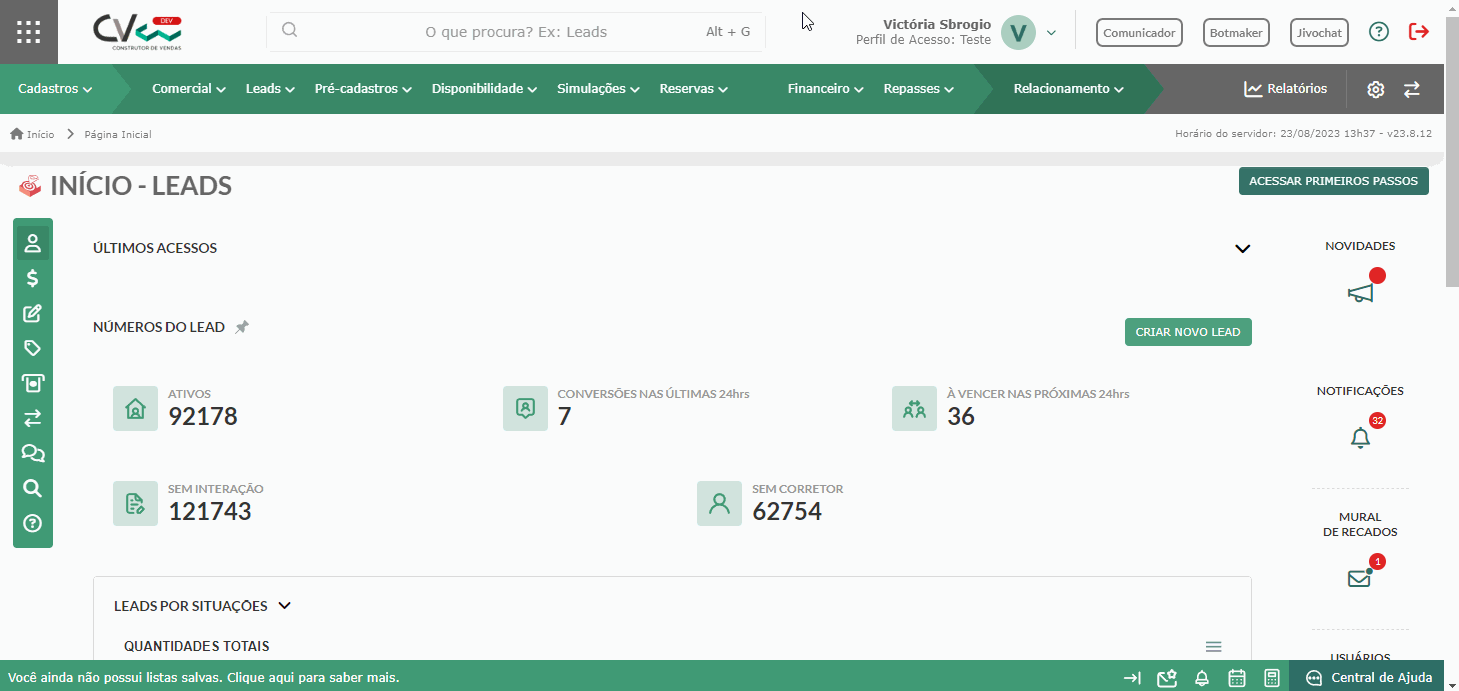Open the apps grid menu icon

point(29,32)
